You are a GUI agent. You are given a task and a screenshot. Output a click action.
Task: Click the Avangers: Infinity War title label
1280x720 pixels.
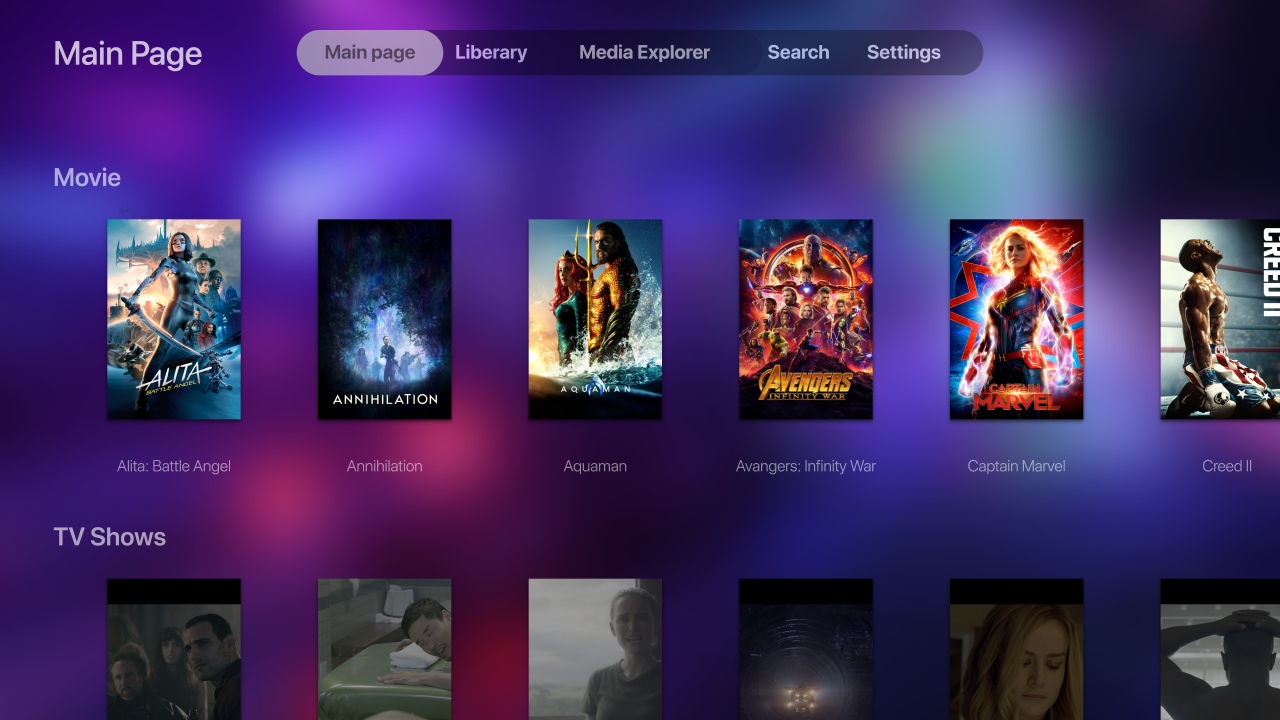pyautogui.click(x=806, y=466)
